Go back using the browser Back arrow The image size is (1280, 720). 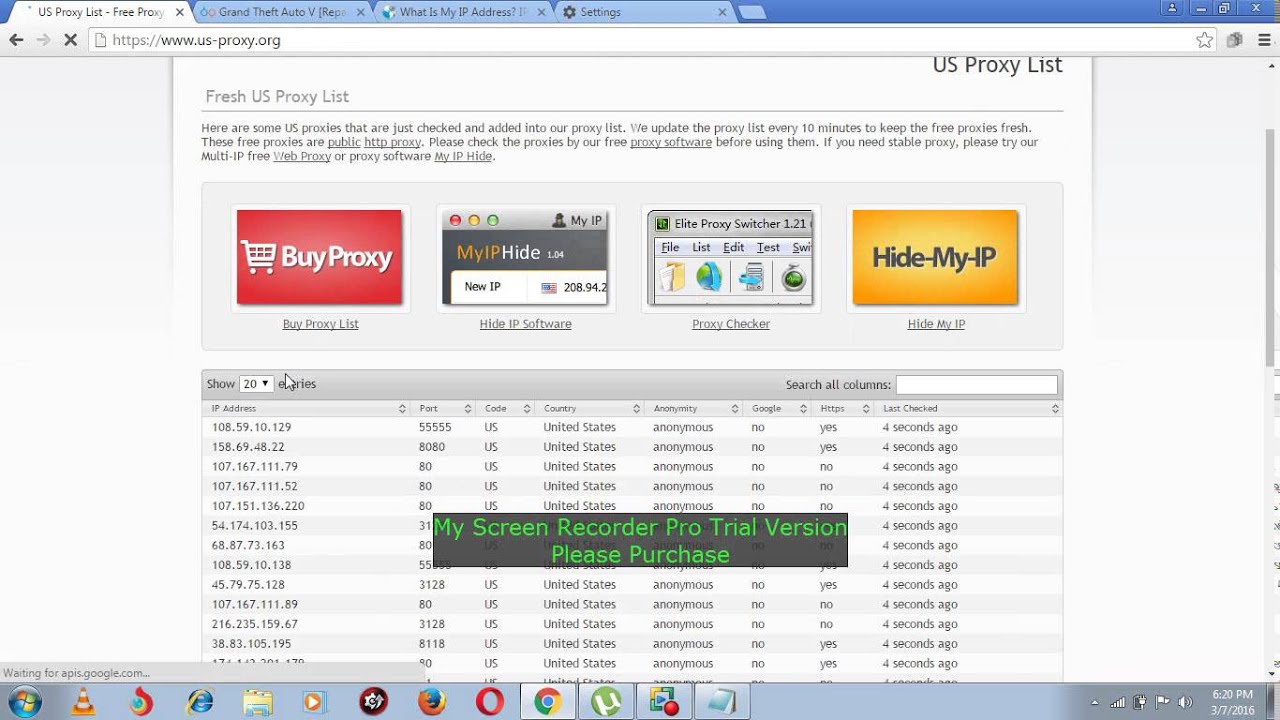pos(16,40)
